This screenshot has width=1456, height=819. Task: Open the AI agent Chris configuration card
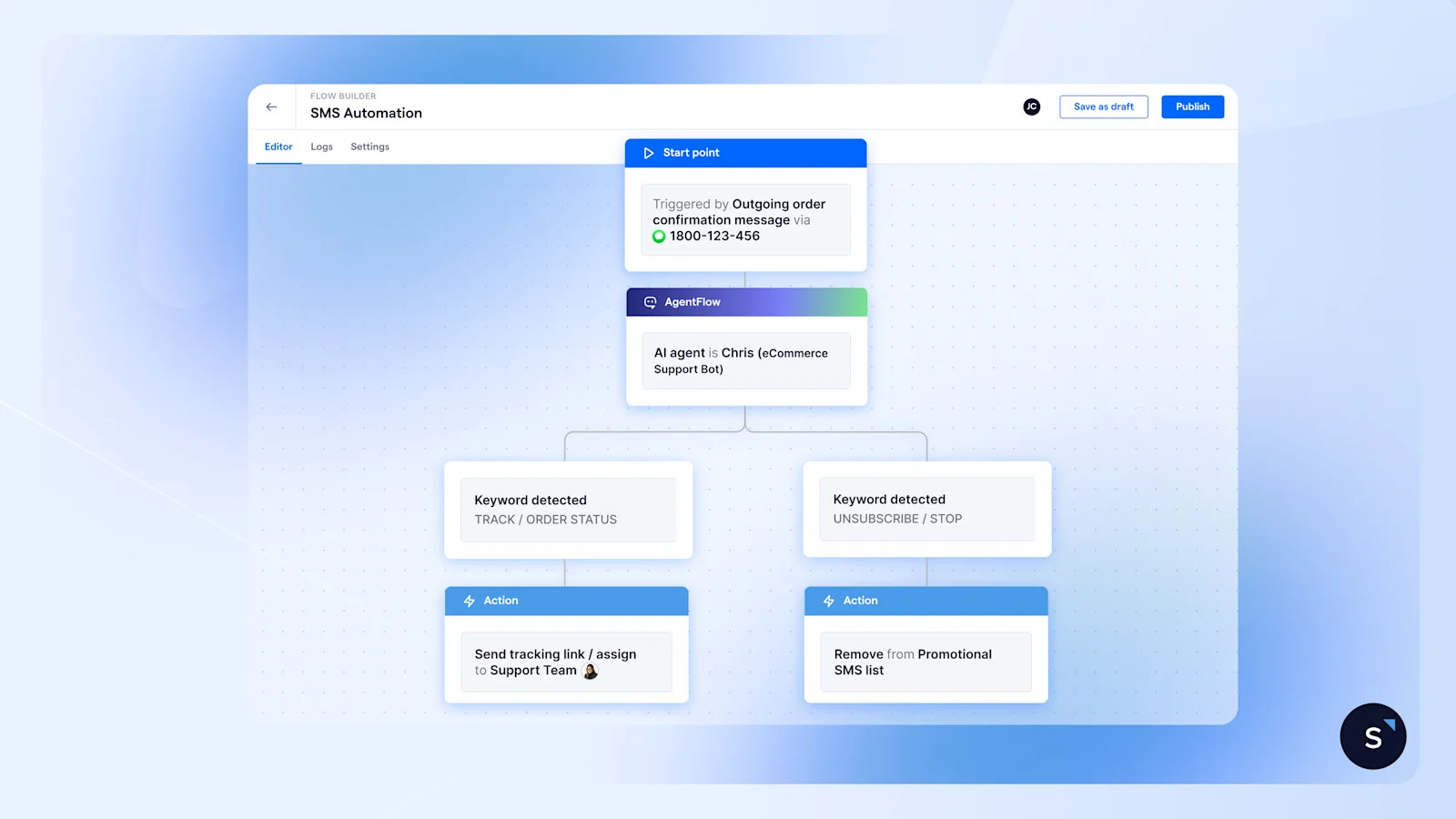click(745, 360)
